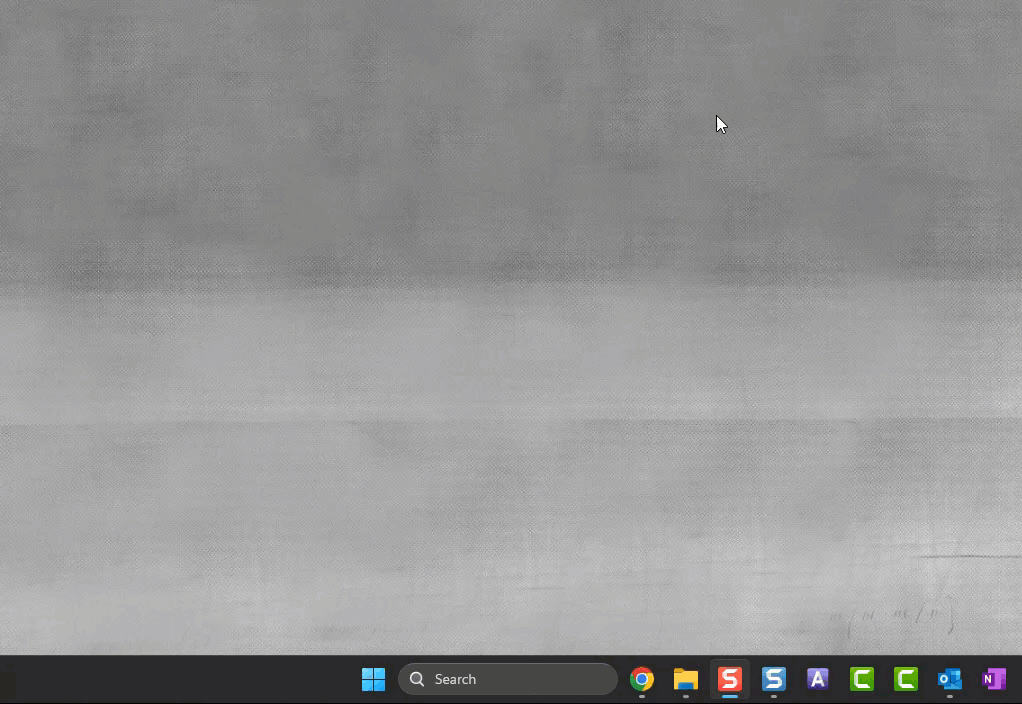Open File Explorer from the taskbar
Viewport: 1022px width, 704px height.
686,679
